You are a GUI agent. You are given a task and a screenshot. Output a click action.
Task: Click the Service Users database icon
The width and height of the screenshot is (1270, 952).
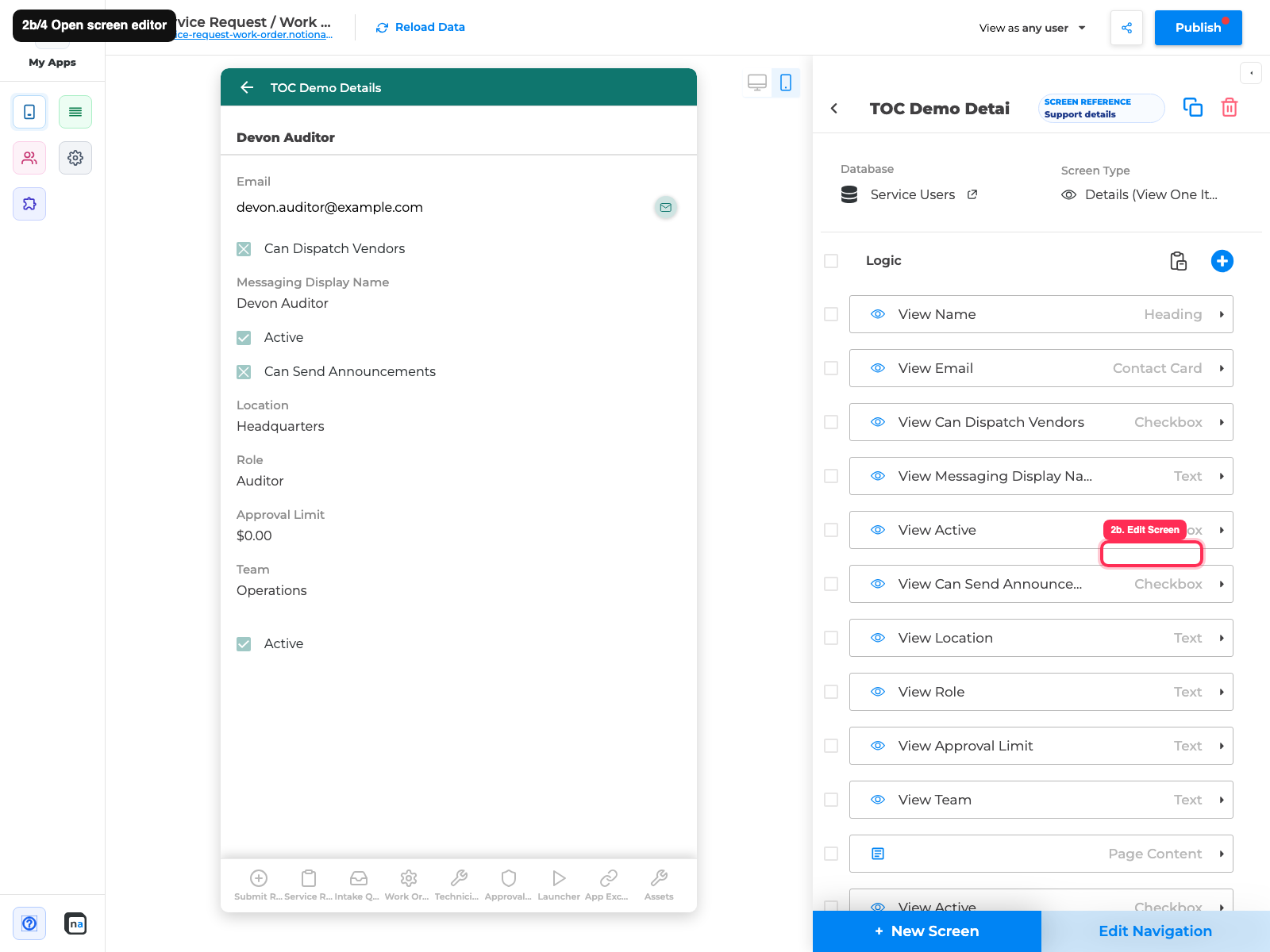pos(849,194)
